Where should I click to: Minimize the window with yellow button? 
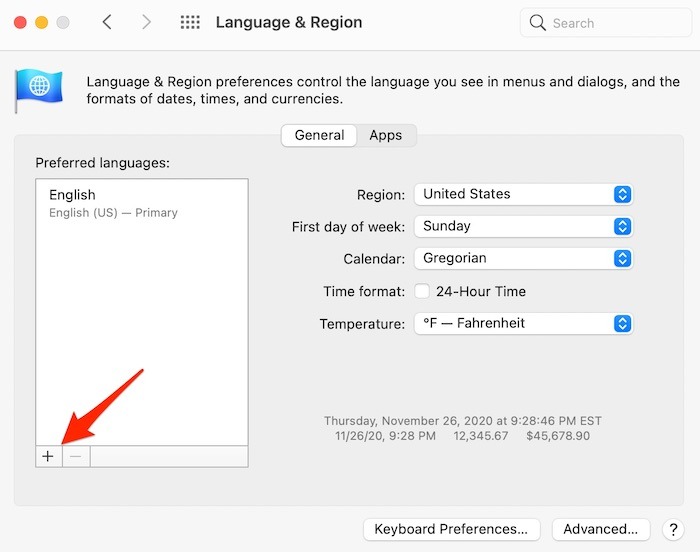coord(42,22)
